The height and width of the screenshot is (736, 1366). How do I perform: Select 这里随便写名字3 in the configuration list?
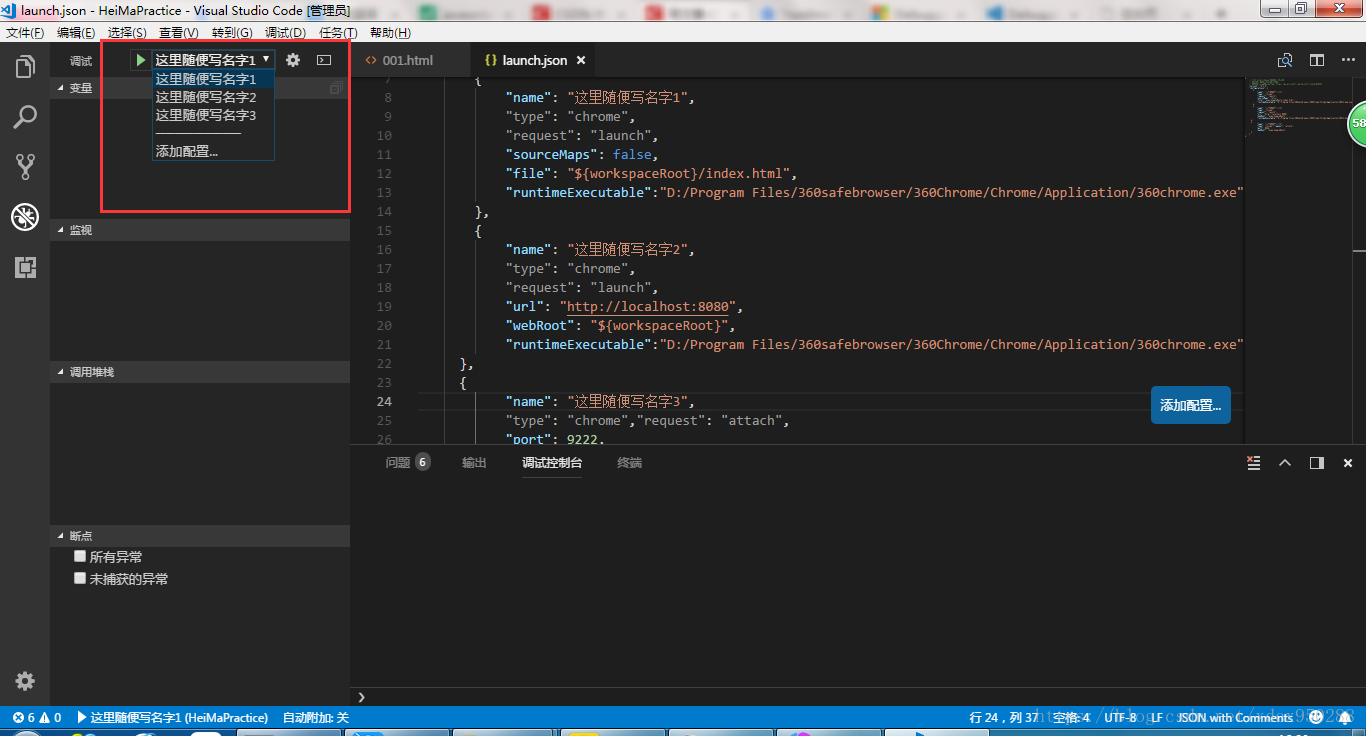point(213,115)
